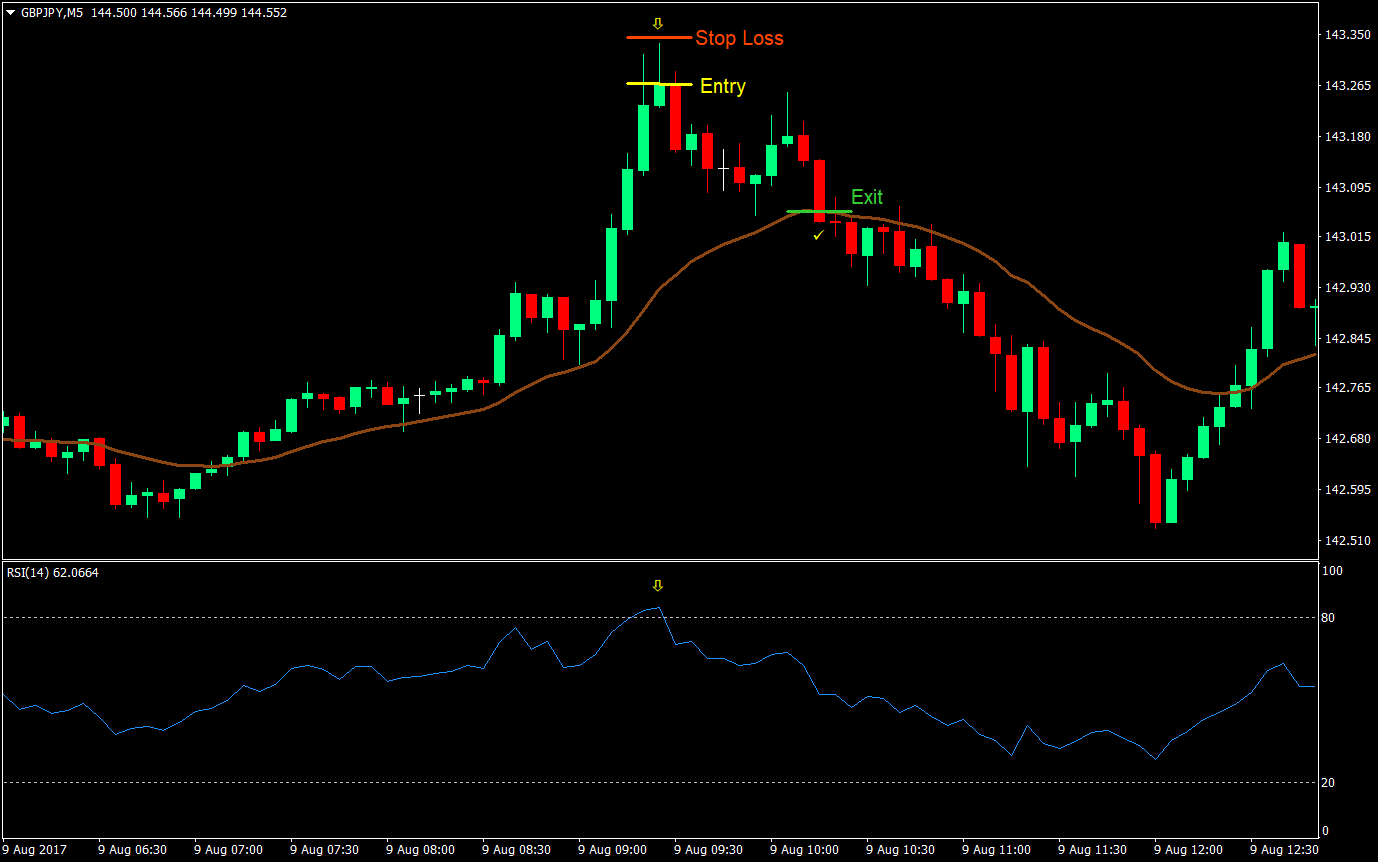Image resolution: width=1378 pixels, height=862 pixels.
Task: Select the yellow Entry horizontal line
Action: point(659,84)
